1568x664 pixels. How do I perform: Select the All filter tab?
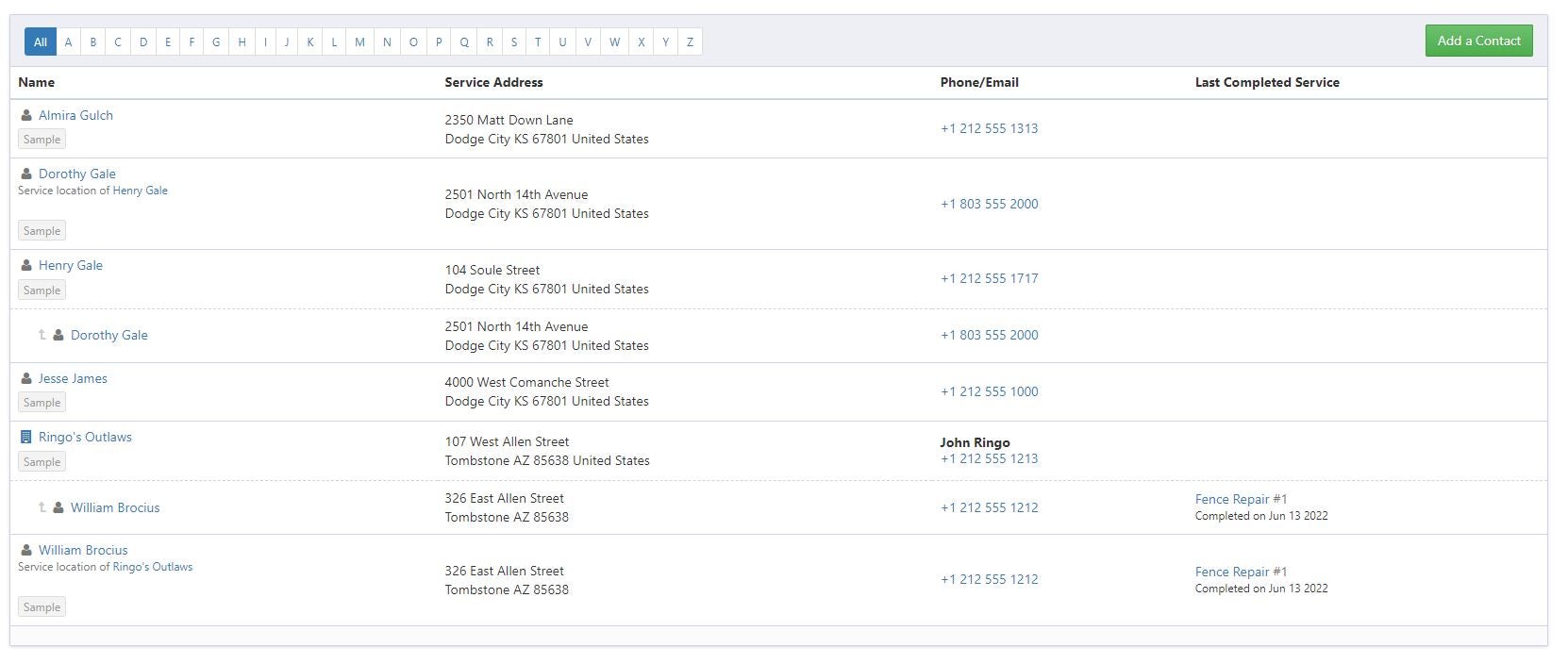click(x=41, y=41)
